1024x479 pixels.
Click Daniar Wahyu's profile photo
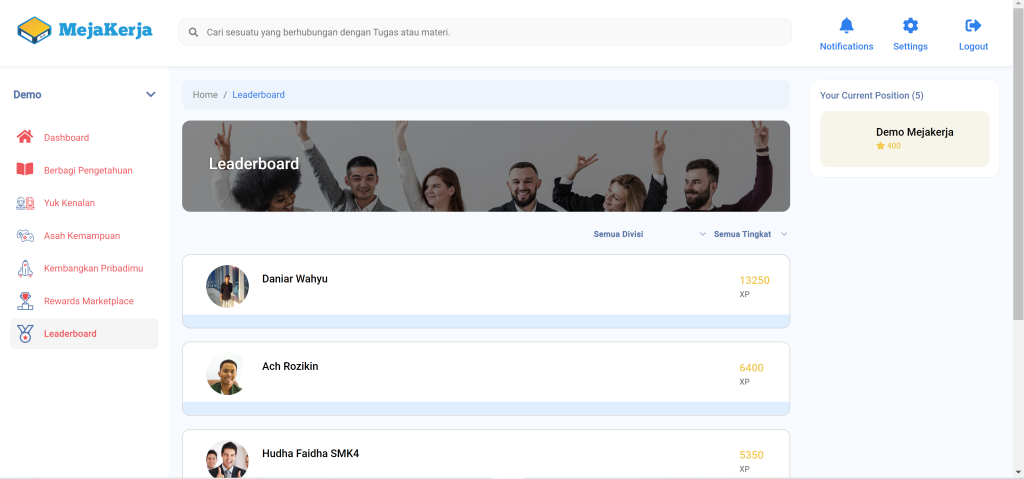pos(227,286)
